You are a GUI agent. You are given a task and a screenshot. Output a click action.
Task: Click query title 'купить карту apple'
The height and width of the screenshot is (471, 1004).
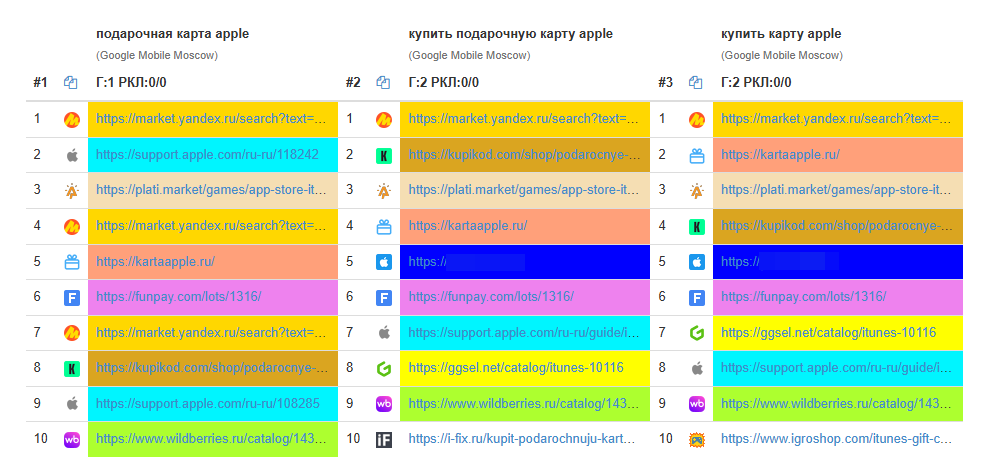click(x=781, y=34)
